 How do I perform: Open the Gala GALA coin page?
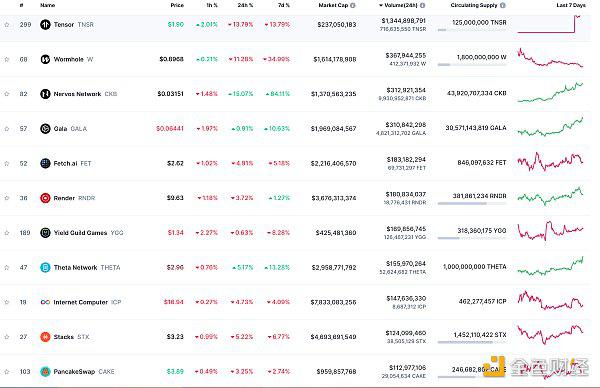click(70, 129)
